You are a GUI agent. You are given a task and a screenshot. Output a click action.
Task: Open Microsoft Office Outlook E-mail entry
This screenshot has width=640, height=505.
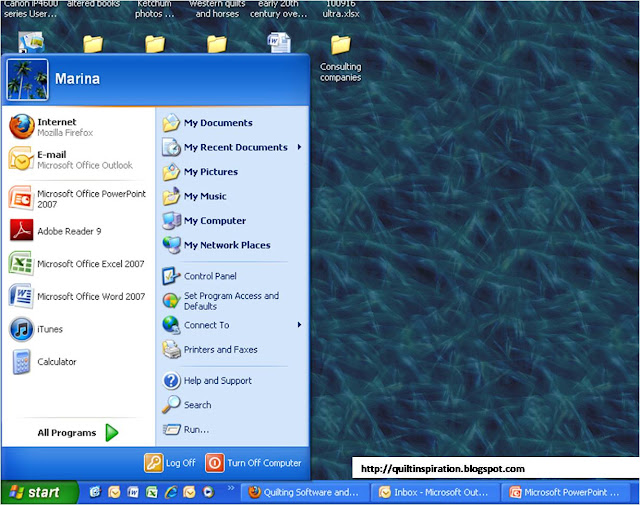click(78, 160)
